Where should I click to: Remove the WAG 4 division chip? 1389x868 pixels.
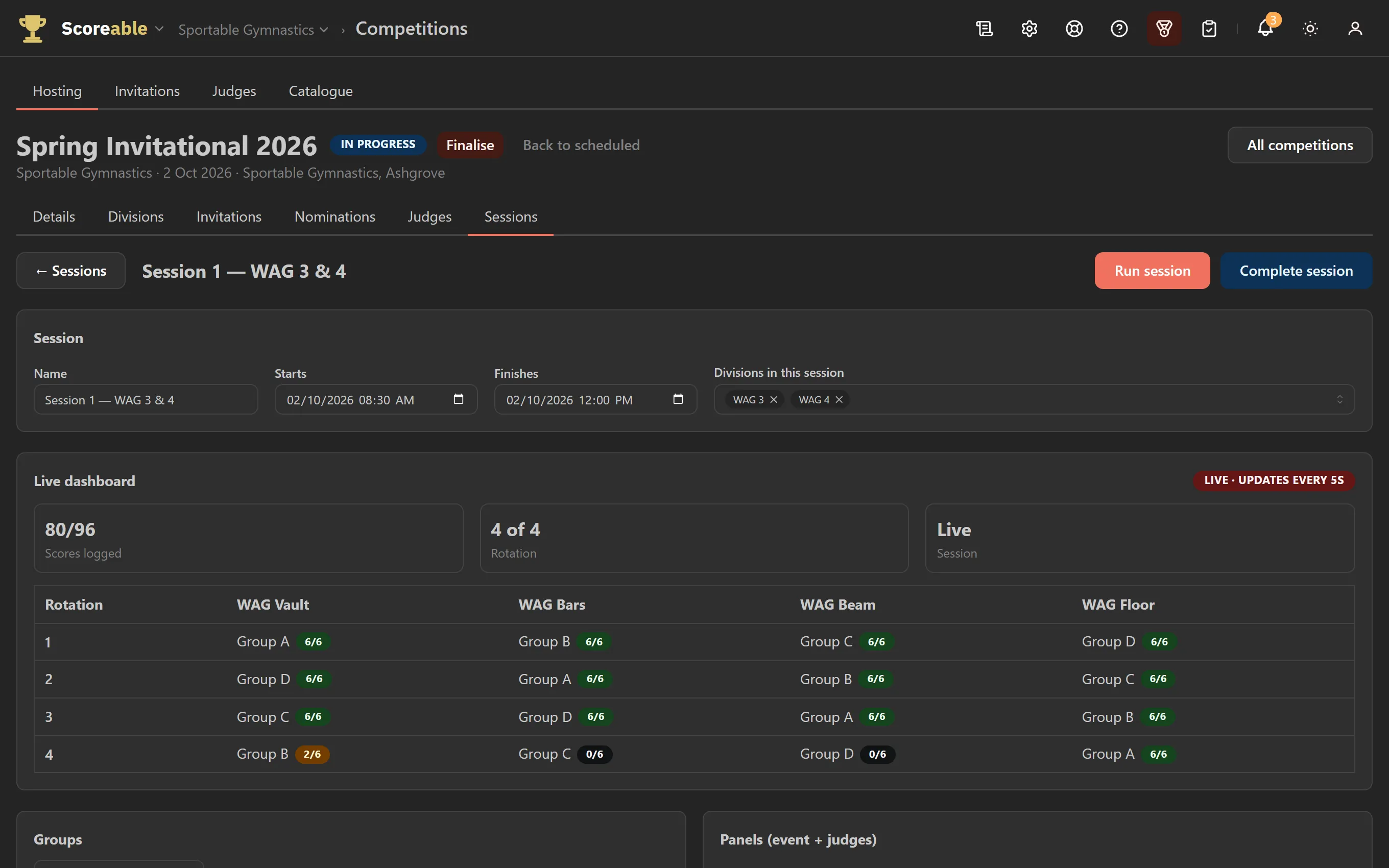[x=839, y=400]
